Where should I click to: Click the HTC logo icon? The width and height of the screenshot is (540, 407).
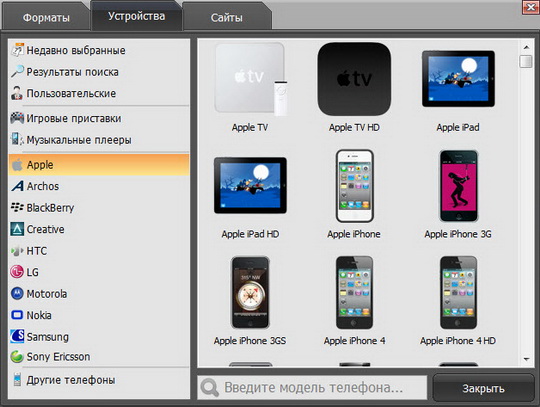click(x=17, y=251)
